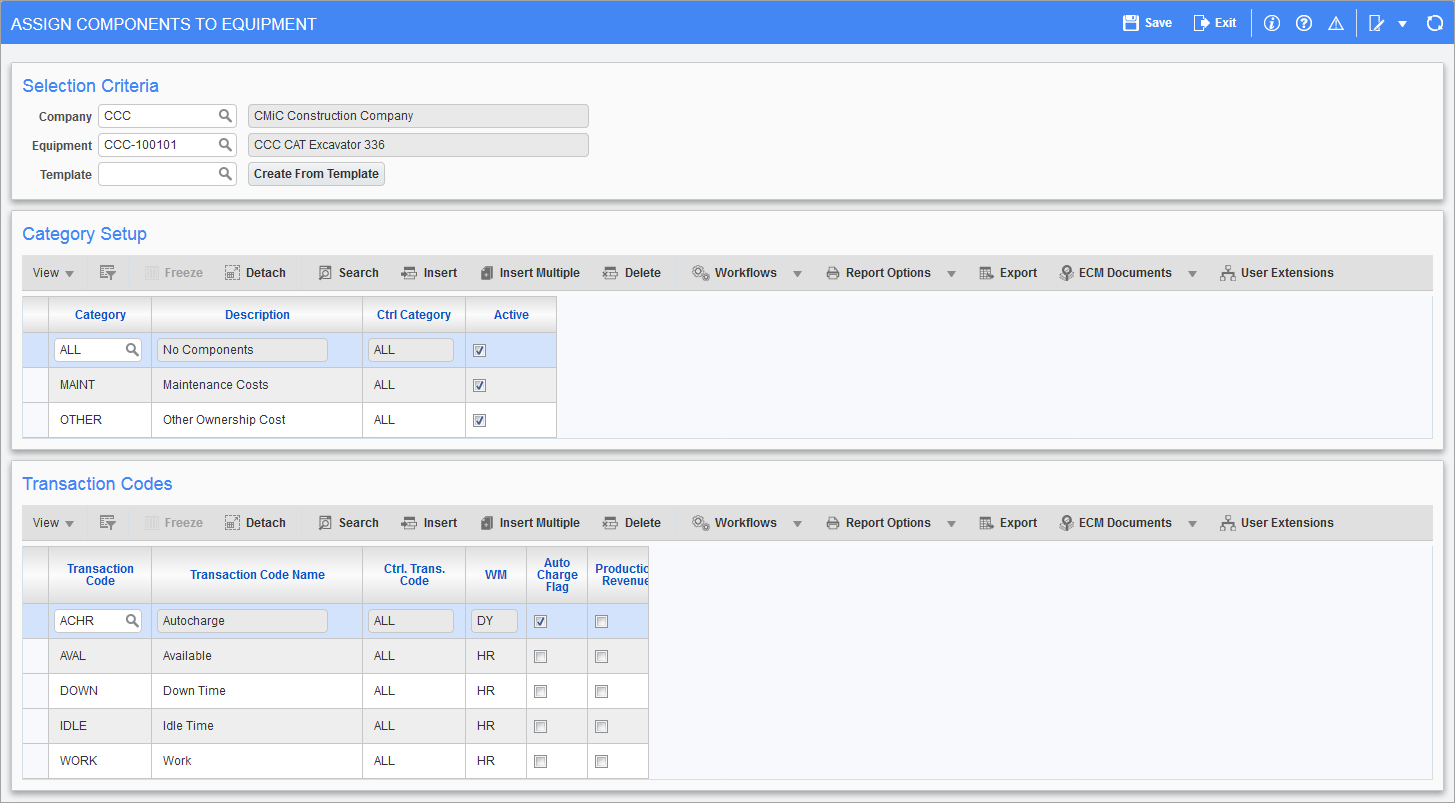Click the Transaction Code Name column header
The image size is (1455, 803).
point(257,575)
